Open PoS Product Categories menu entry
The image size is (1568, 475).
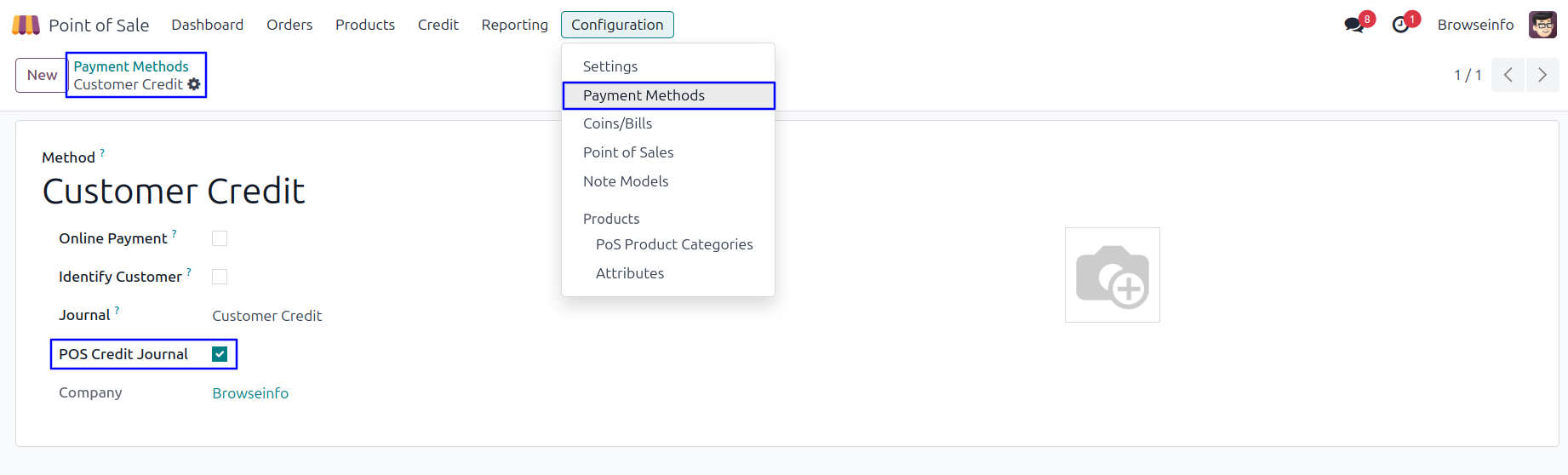click(674, 244)
